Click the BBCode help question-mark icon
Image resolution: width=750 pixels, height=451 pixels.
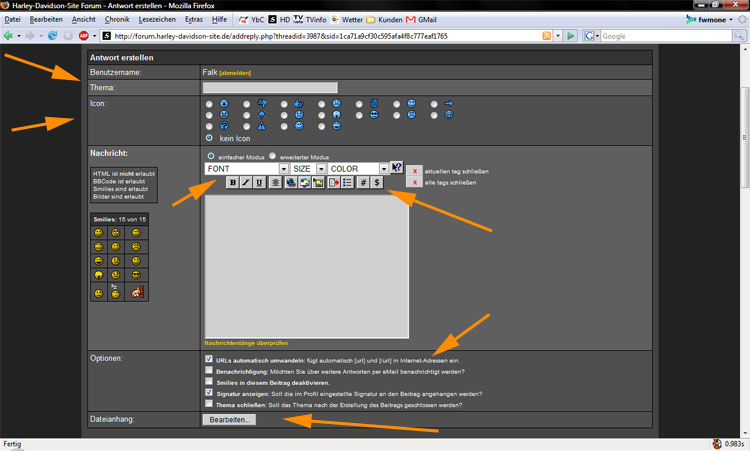[397, 168]
